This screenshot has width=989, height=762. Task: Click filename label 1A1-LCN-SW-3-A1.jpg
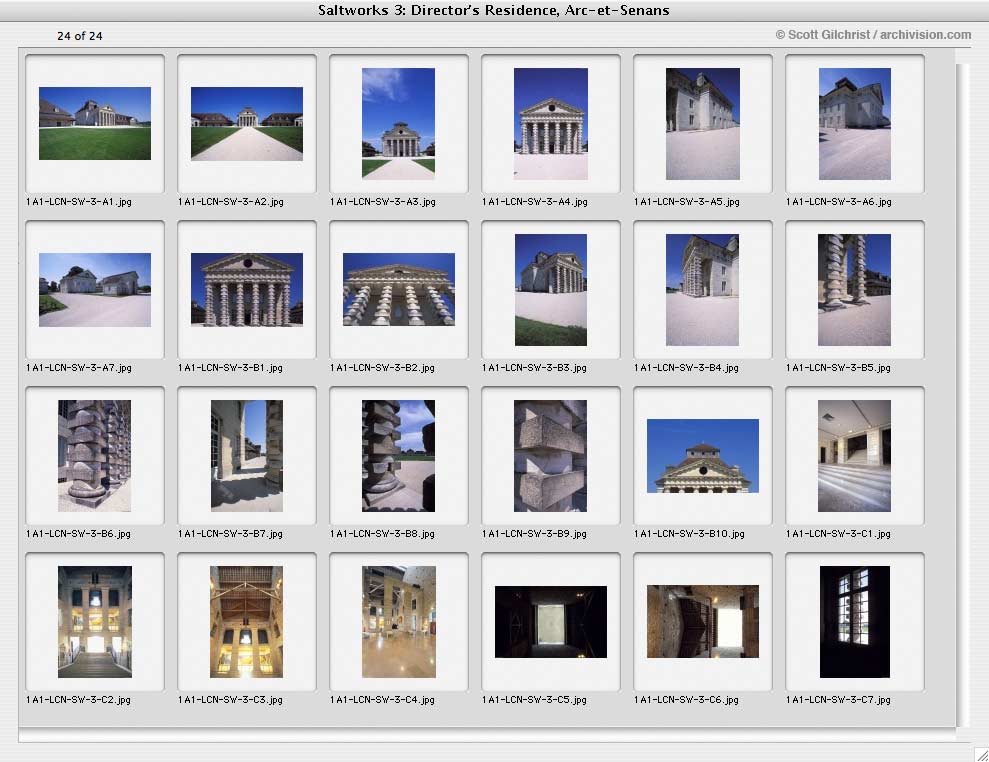point(79,202)
